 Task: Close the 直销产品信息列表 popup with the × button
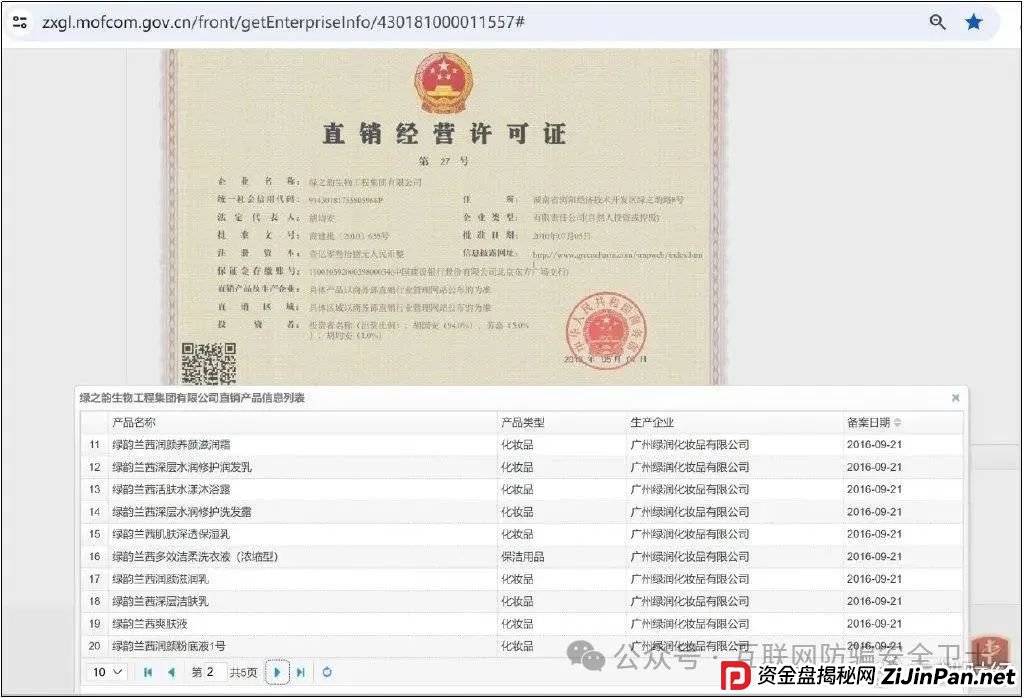click(955, 397)
